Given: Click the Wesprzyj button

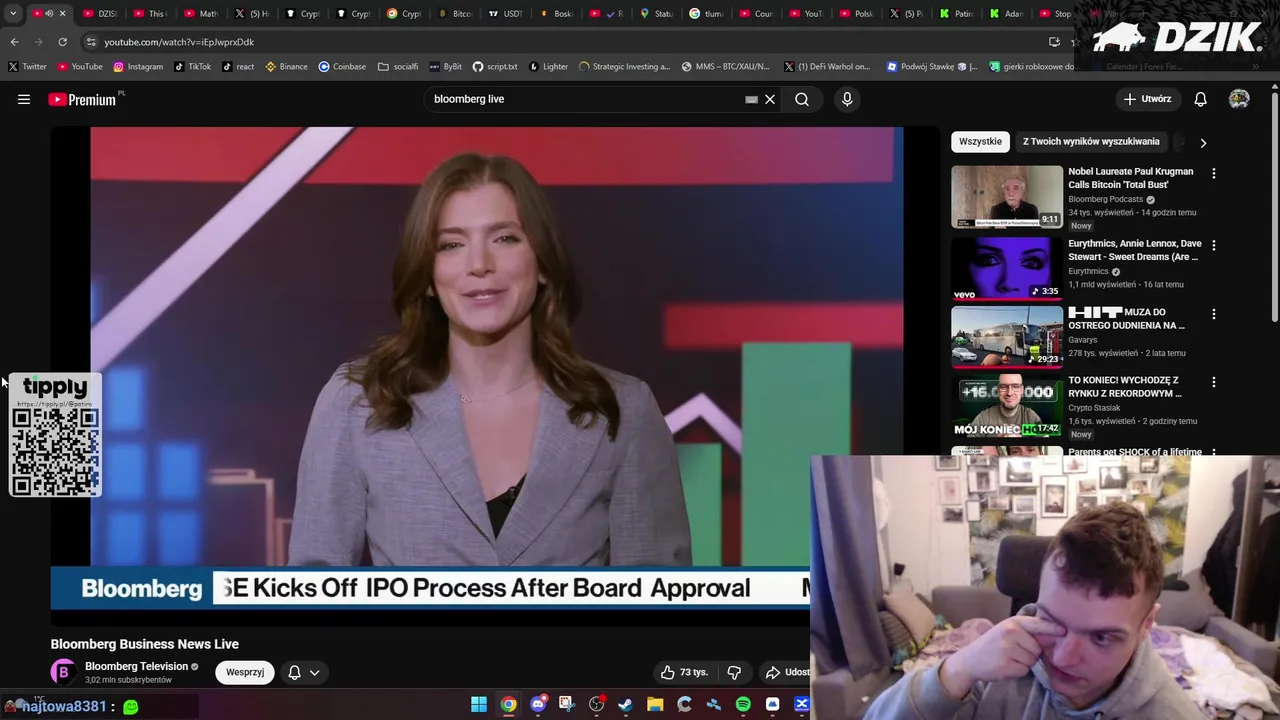Looking at the screenshot, I should coord(245,672).
